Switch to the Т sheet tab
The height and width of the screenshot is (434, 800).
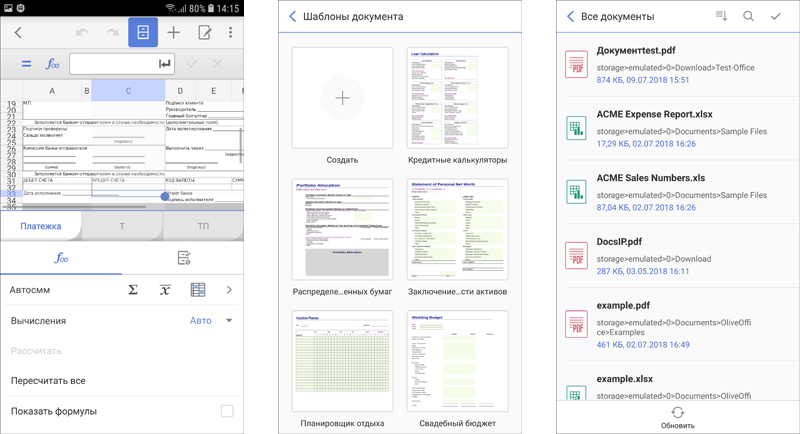click(122, 226)
